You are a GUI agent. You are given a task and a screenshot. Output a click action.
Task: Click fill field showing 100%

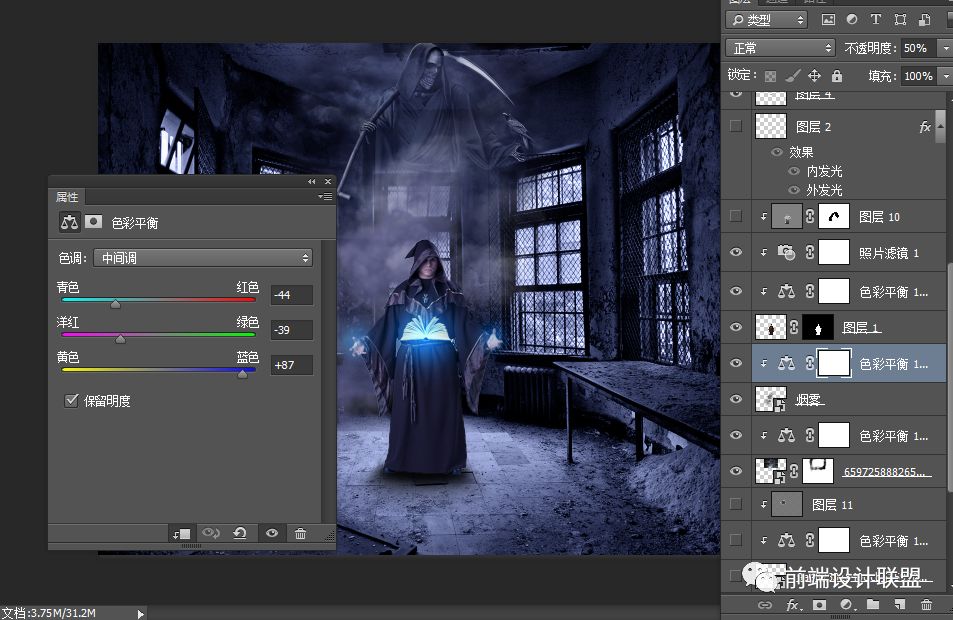click(x=918, y=76)
